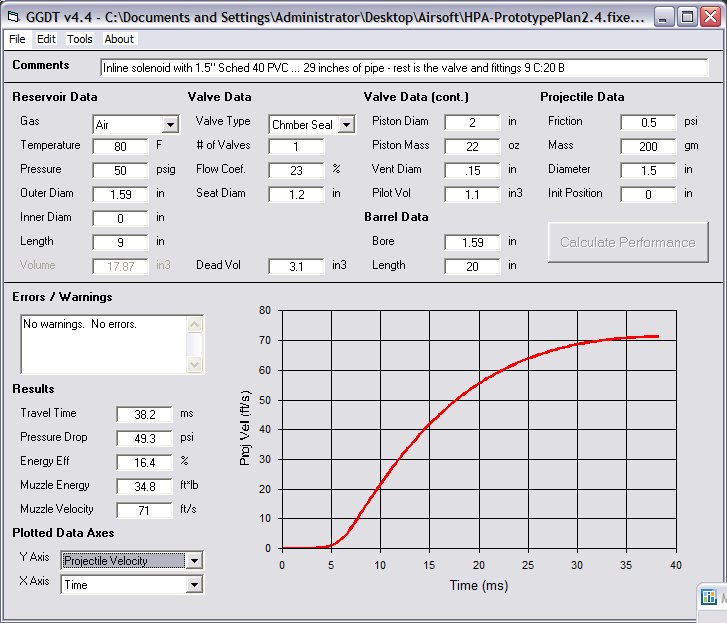This screenshot has width=727, height=623.
Task: Click the Flow Coef. value field
Action: 296,170
